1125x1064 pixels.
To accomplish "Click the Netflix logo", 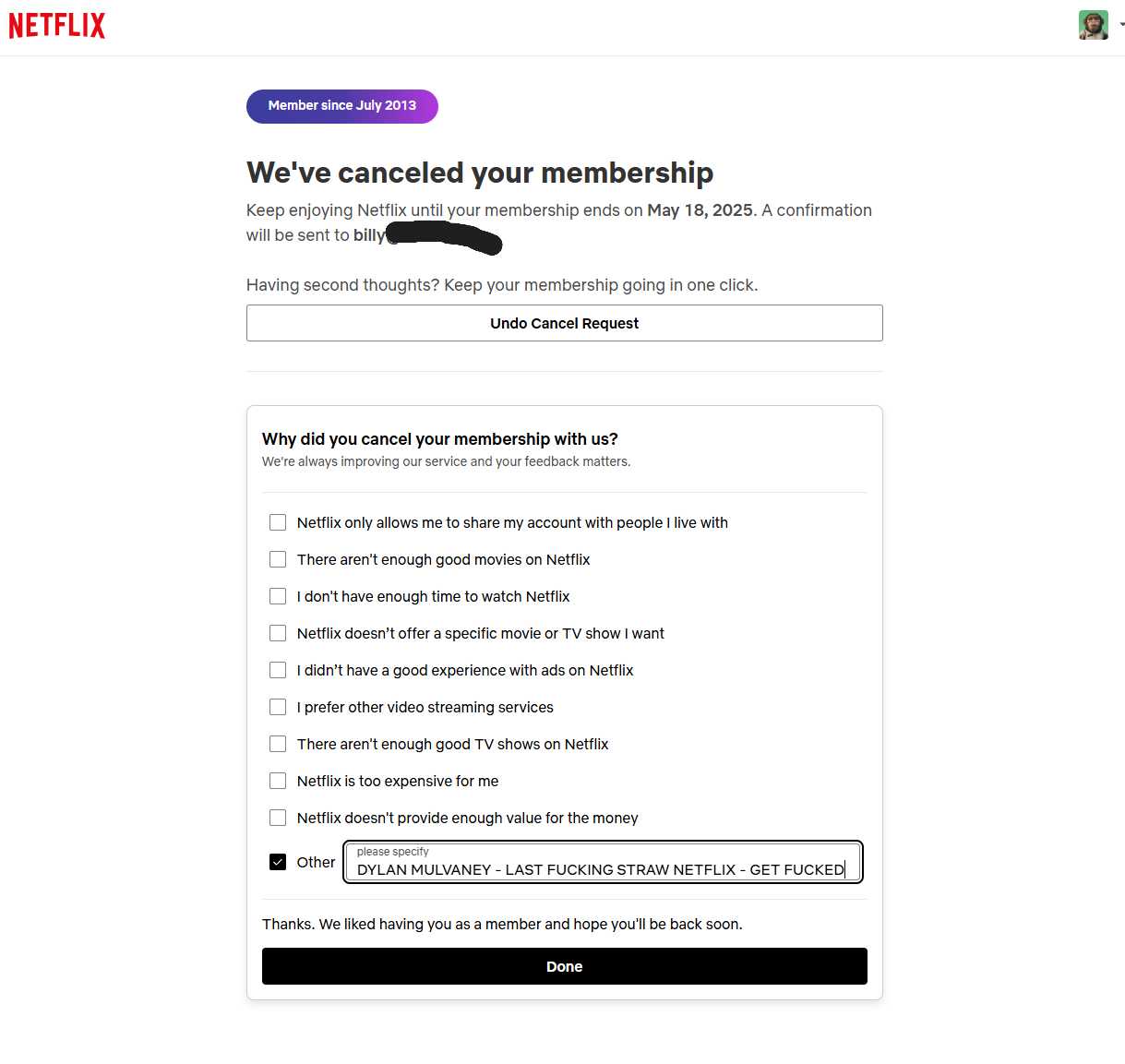I will [x=57, y=26].
